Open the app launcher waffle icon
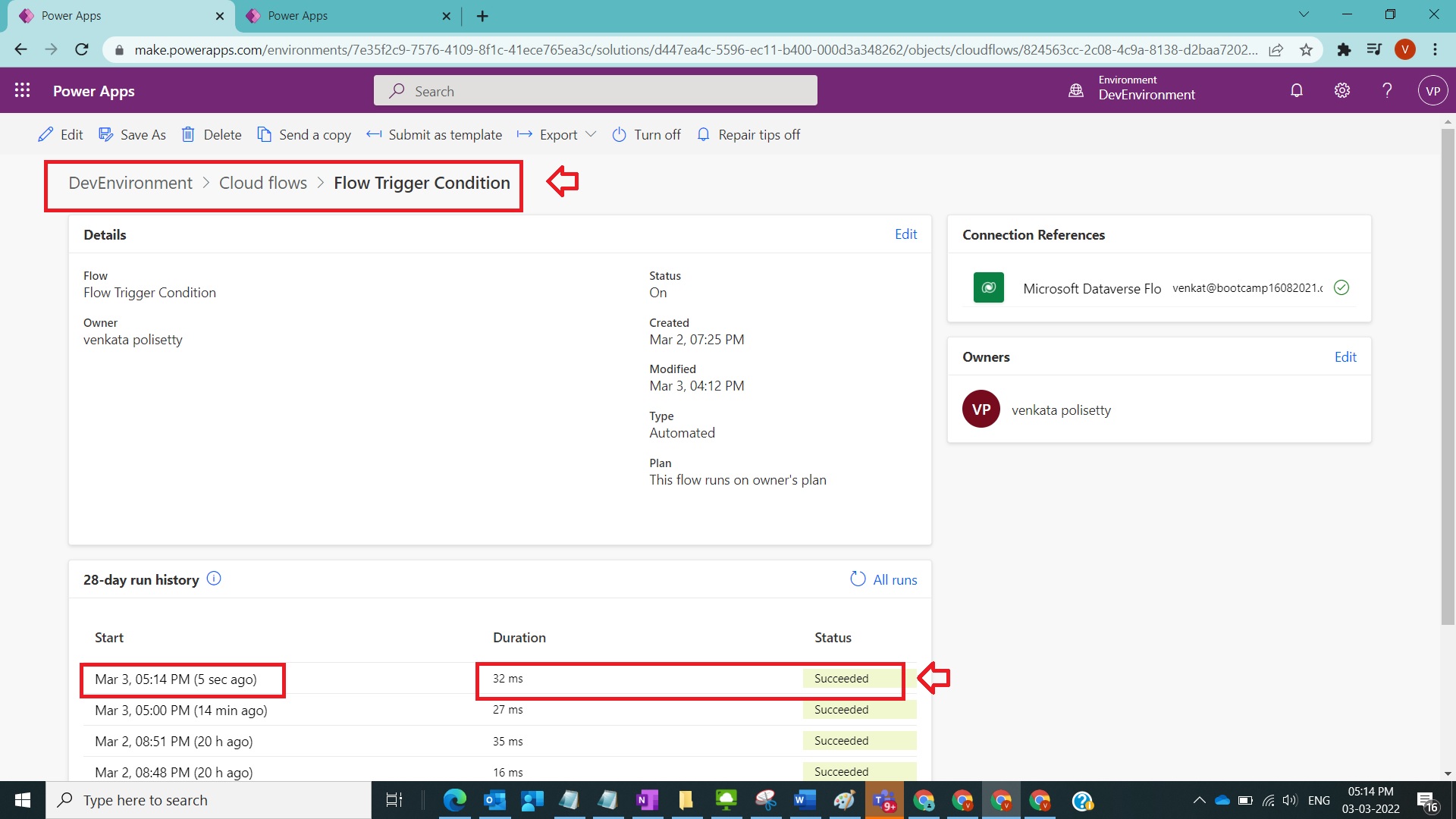The image size is (1456, 819). pos(22,89)
